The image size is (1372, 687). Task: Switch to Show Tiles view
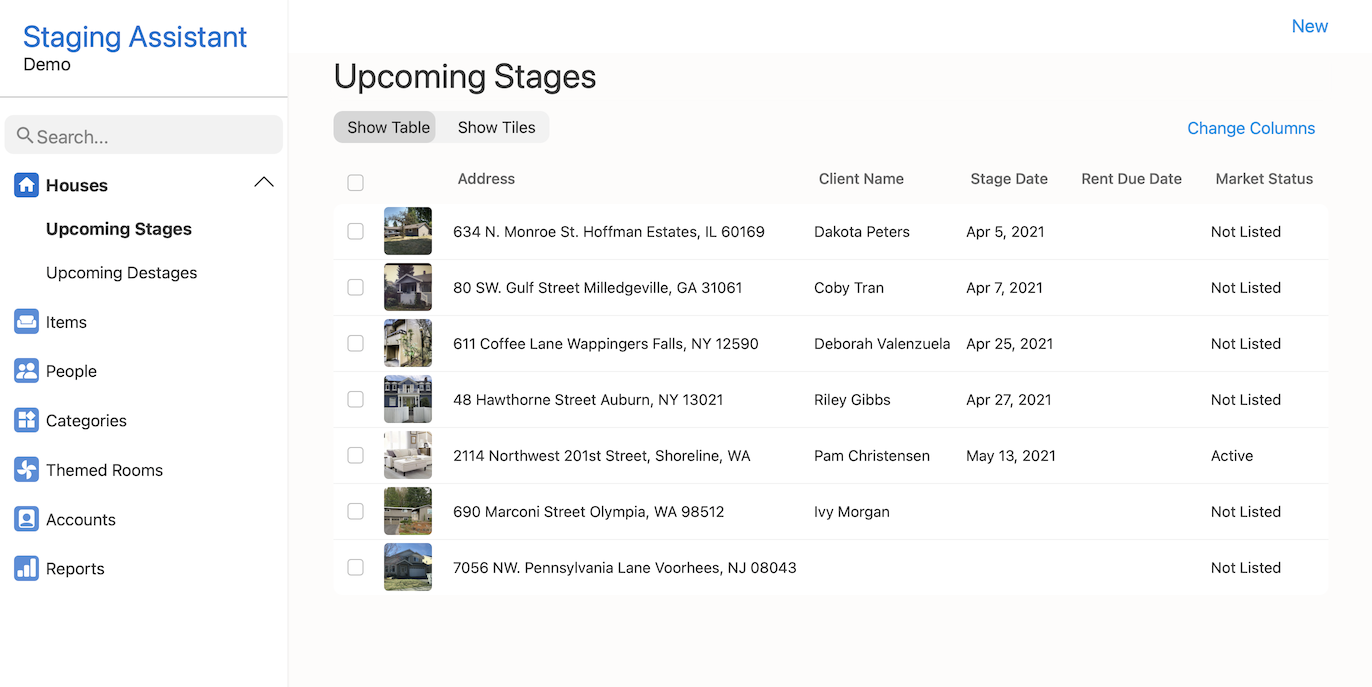click(x=496, y=127)
